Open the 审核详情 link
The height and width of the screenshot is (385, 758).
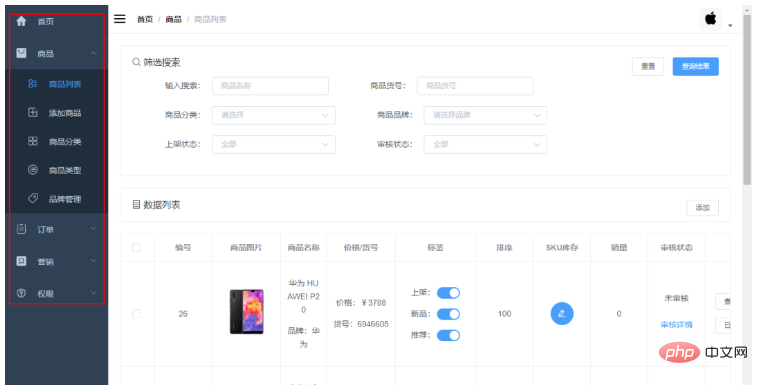point(676,325)
